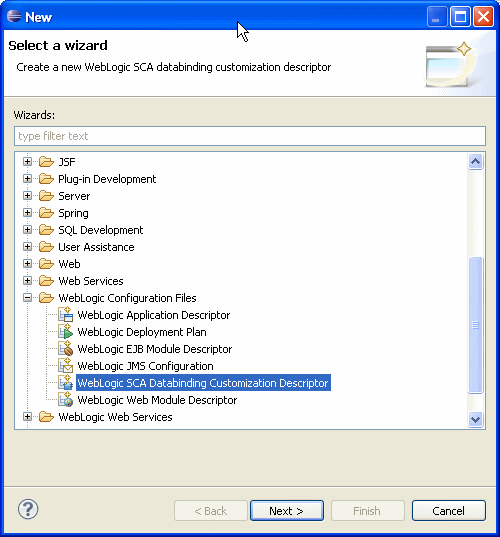Expand the User Assistance node
The width and height of the screenshot is (500, 537).
coord(27,247)
